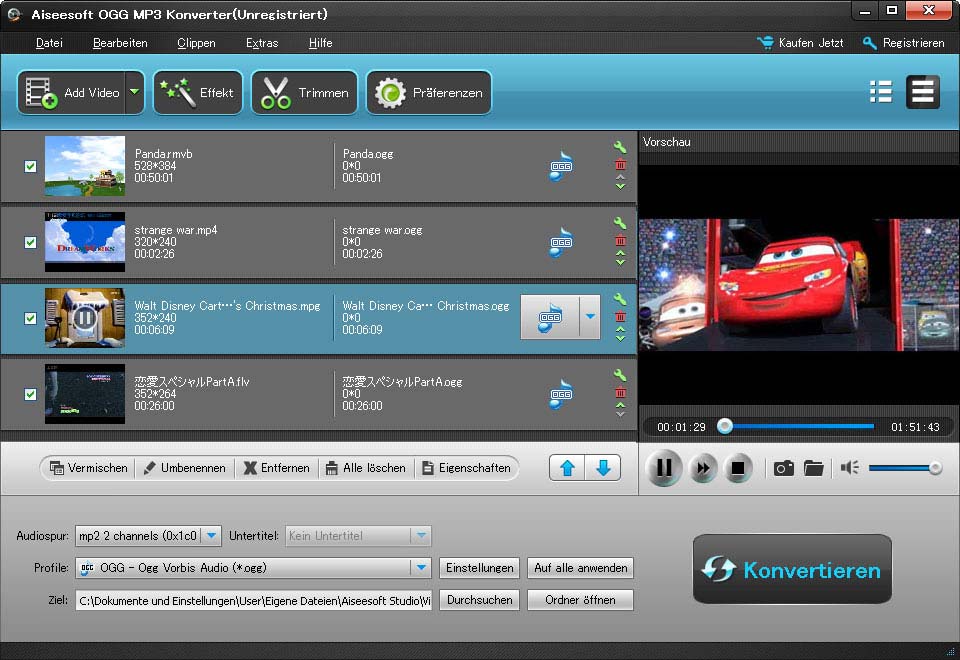This screenshot has width=960, height=660.
Task: Uncheck the strange war.mp4 checkbox
Action: click(x=30, y=242)
